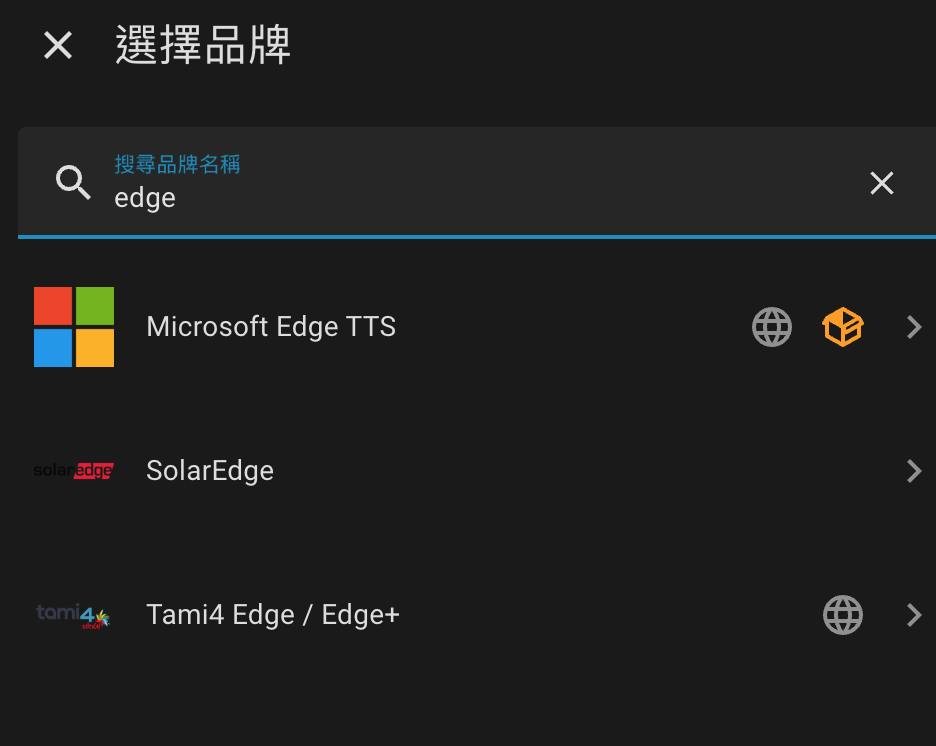Click the magnifier search icon

(74, 183)
